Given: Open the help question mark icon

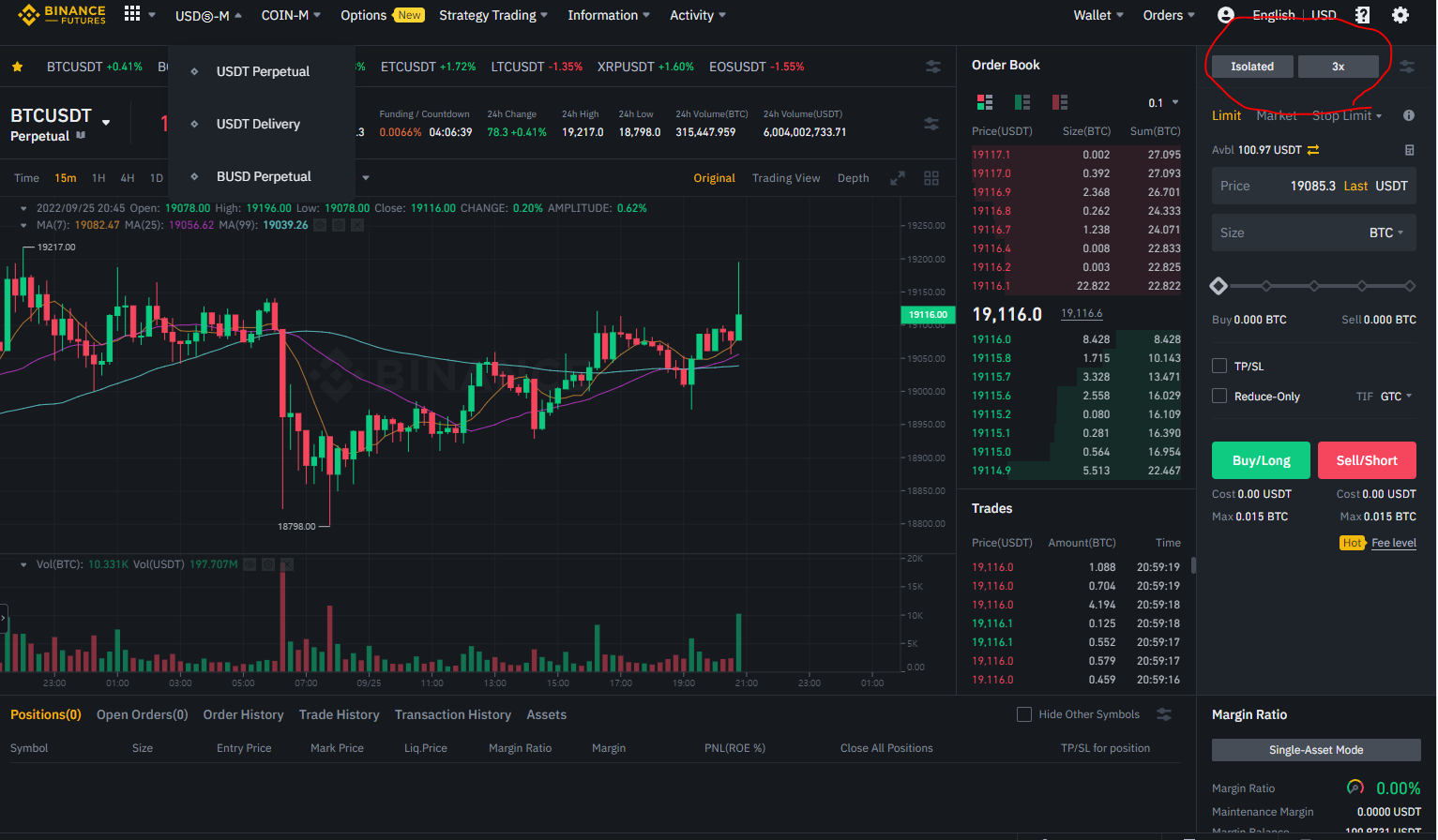Looking at the screenshot, I should pyautogui.click(x=1362, y=15).
